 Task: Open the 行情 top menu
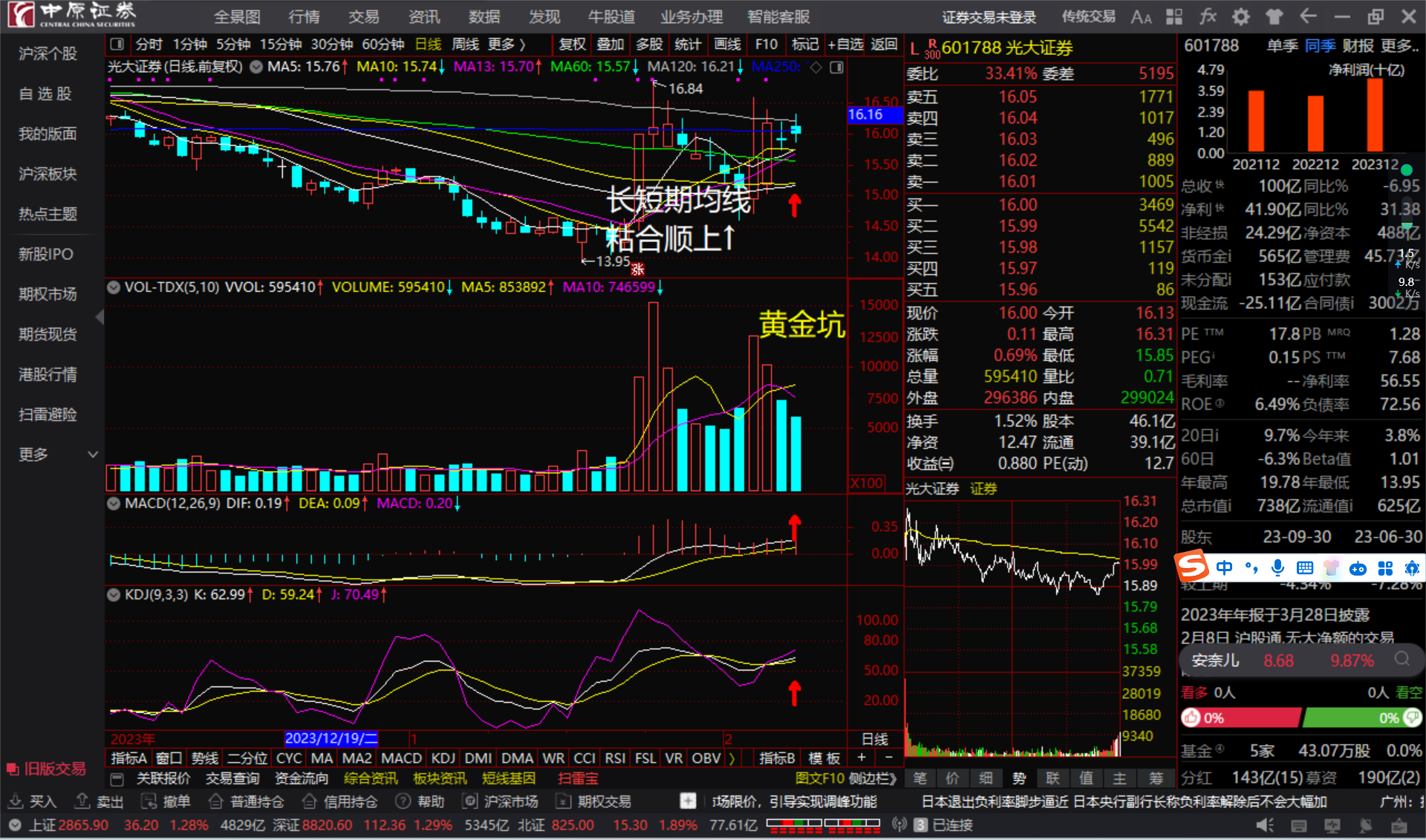pos(304,16)
